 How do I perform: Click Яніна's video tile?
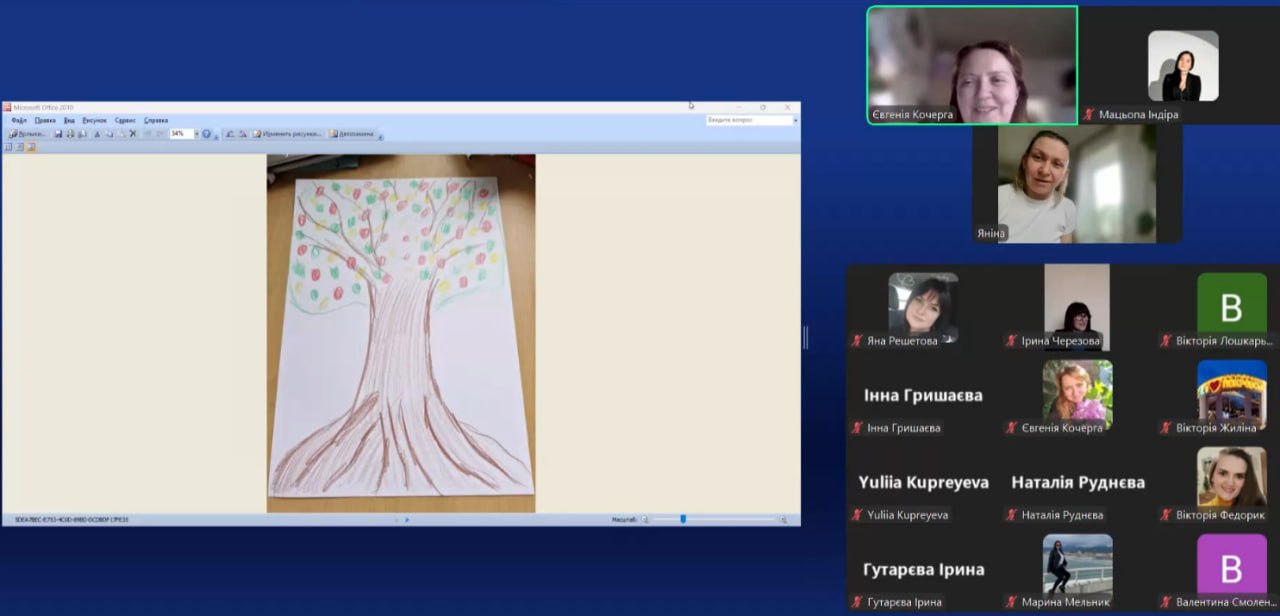[x=1076, y=184]
